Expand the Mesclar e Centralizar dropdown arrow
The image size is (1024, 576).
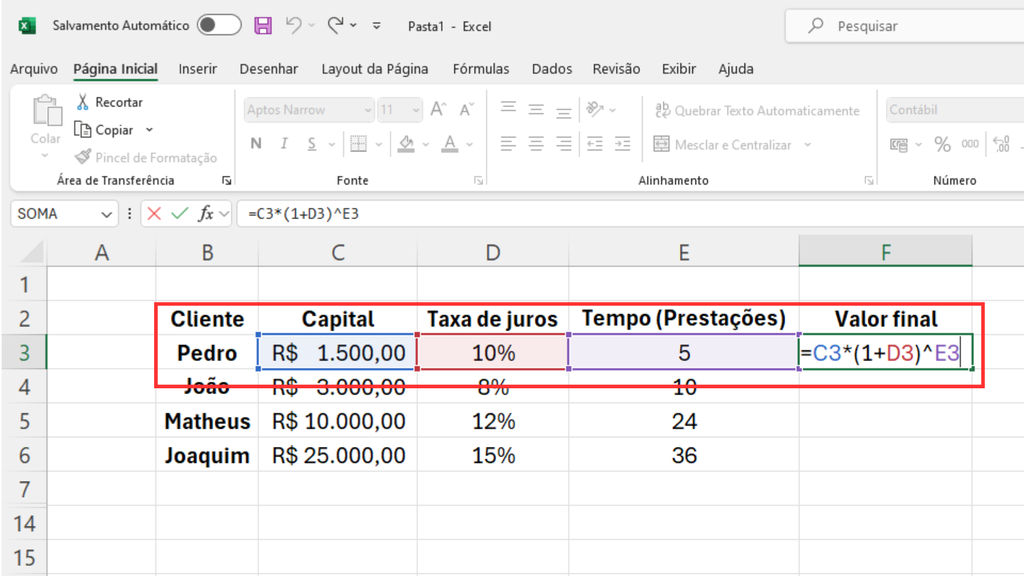[806, 144]
